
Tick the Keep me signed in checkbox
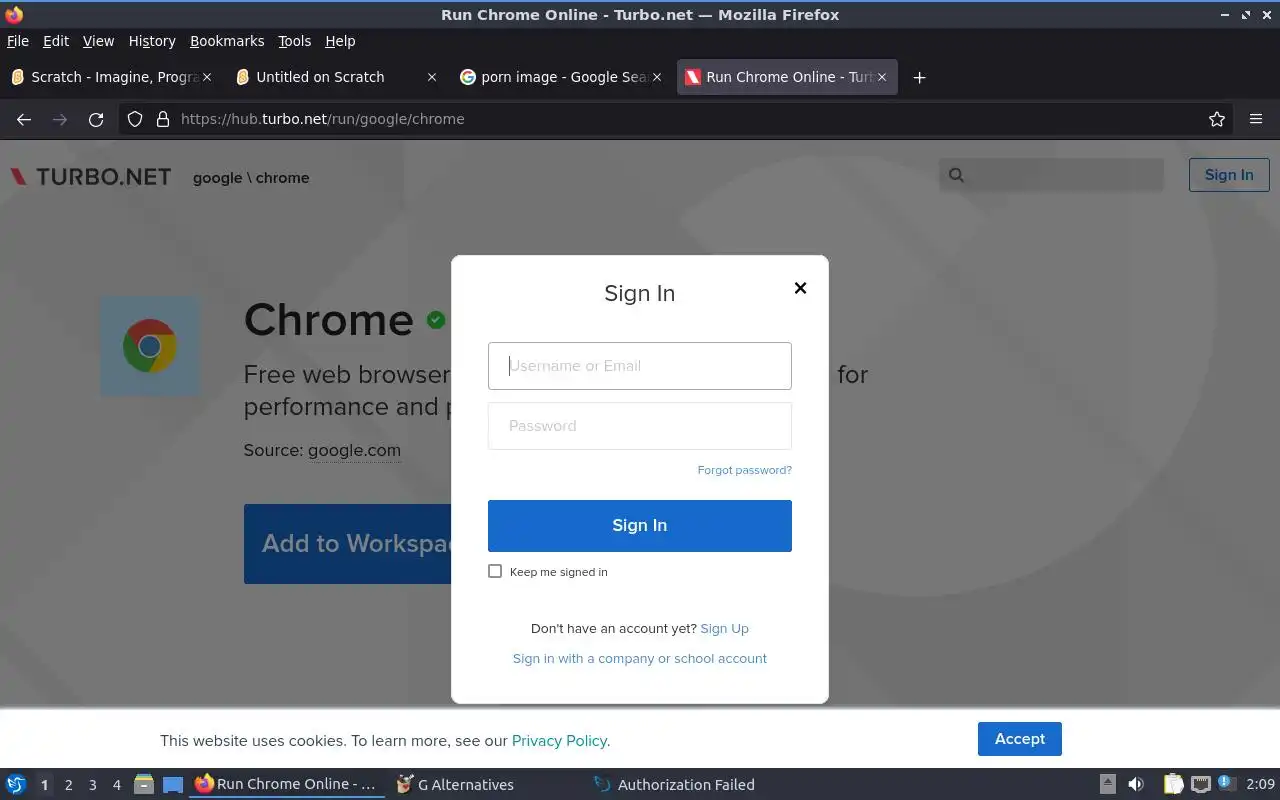click(x=495, y=571)
